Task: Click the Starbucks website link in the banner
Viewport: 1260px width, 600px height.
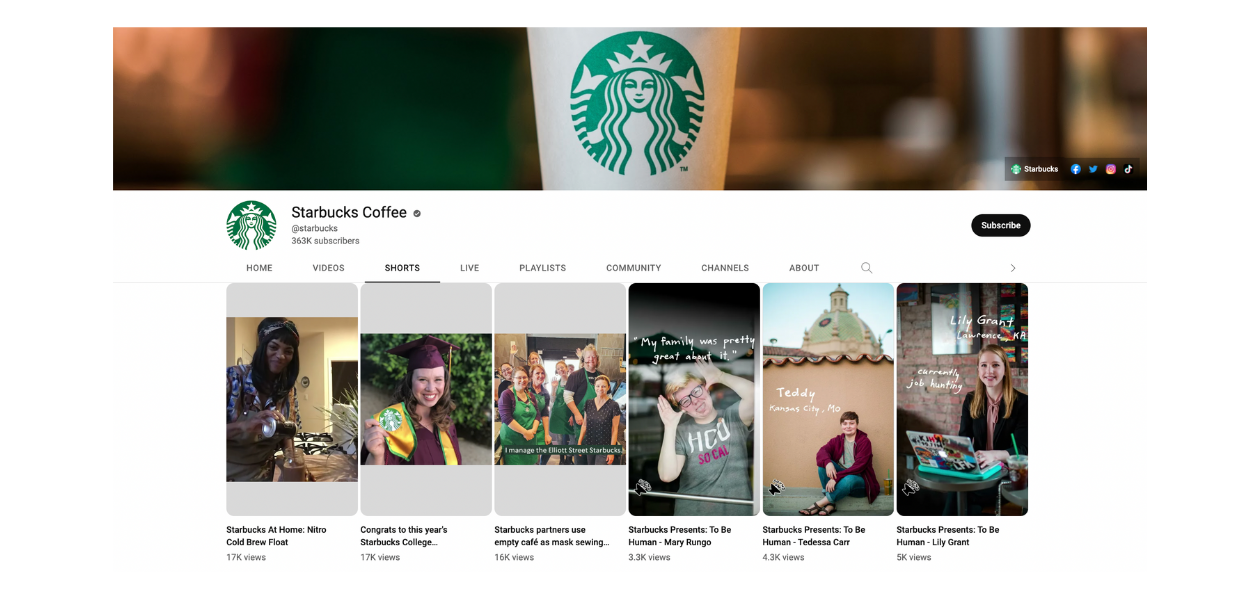Action: click(1035, 169)
